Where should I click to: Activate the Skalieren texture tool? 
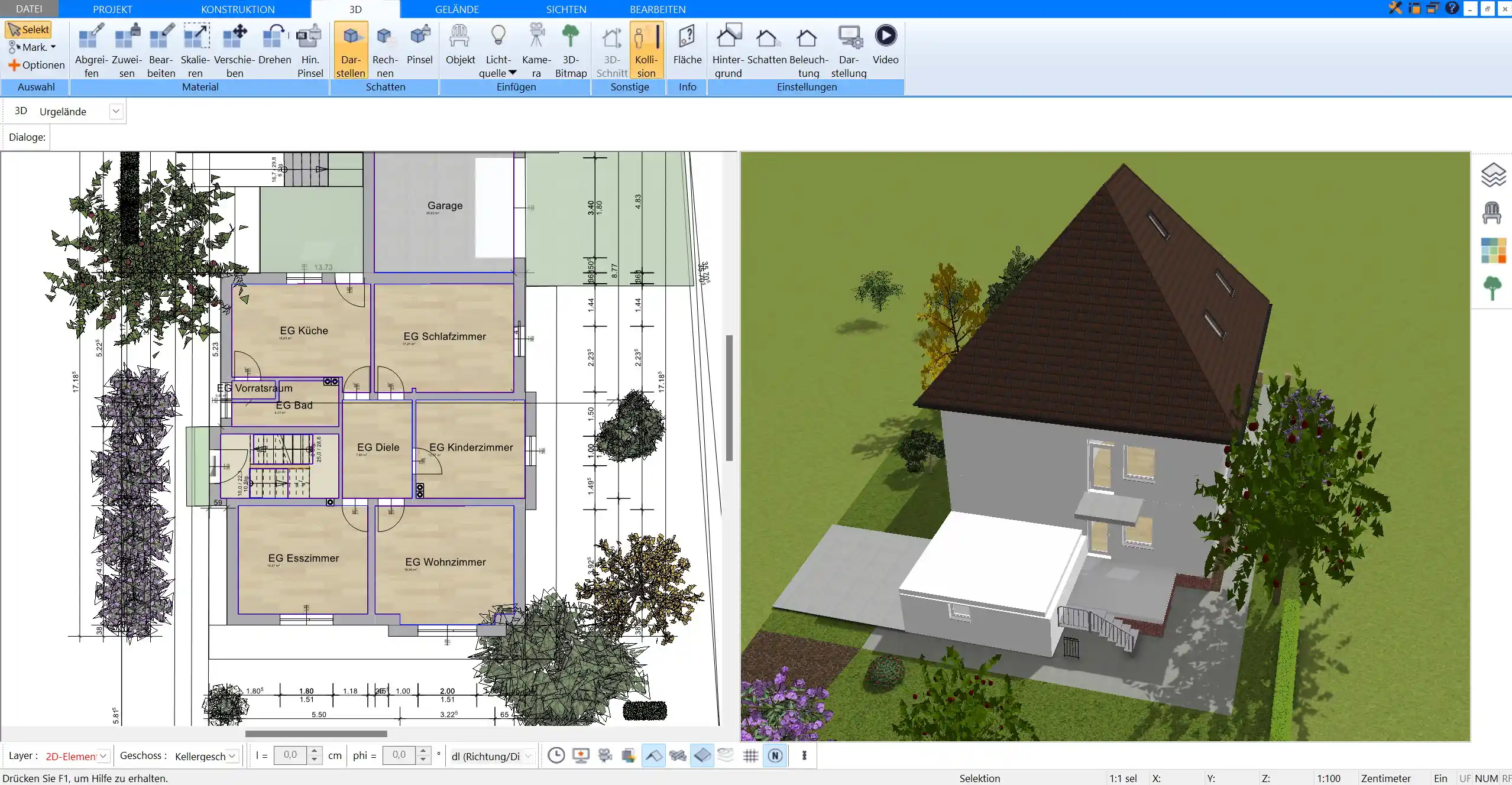[x=195, y=50]
